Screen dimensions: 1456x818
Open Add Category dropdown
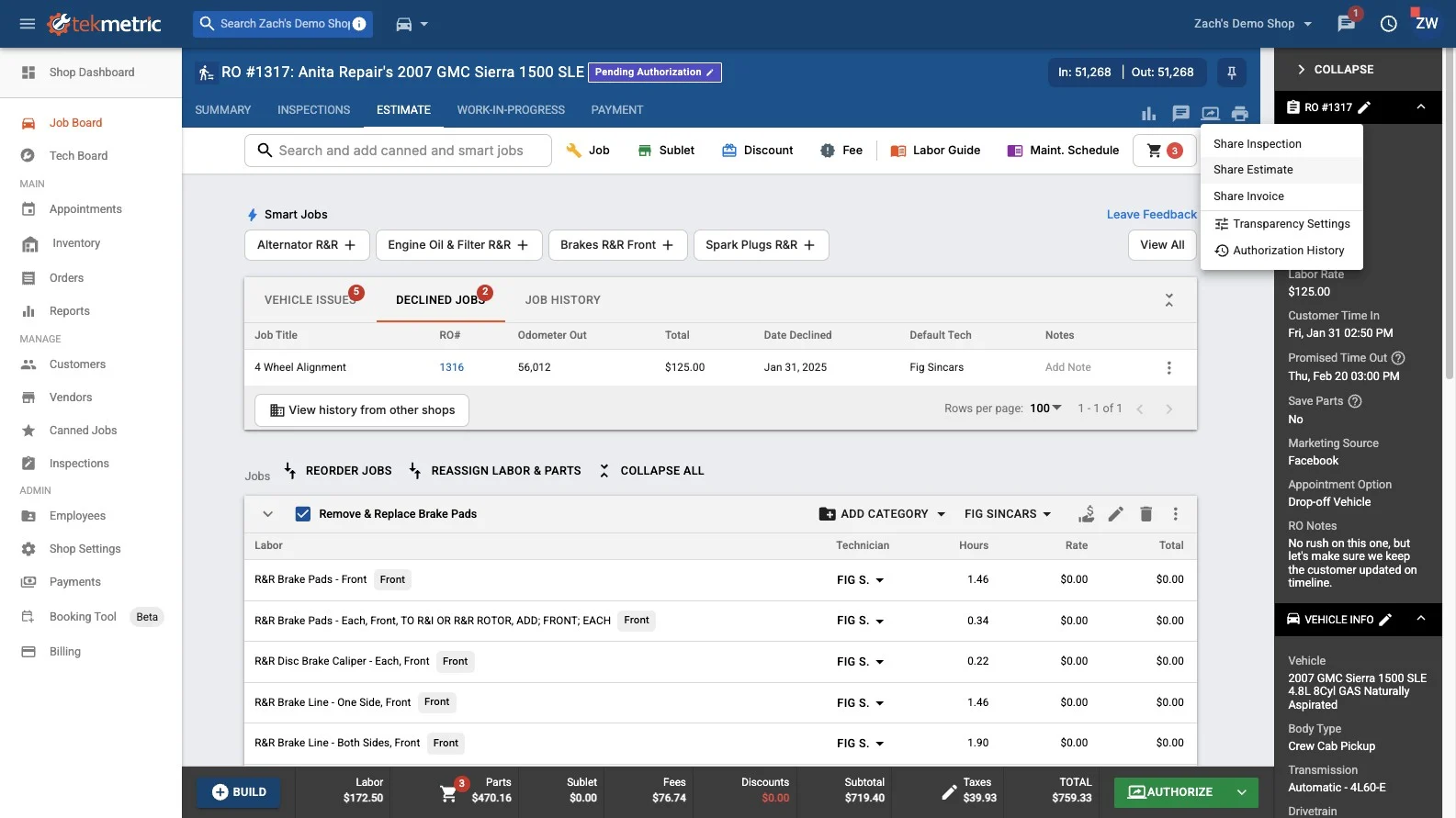pyautogui.click(x=882, y=514)
